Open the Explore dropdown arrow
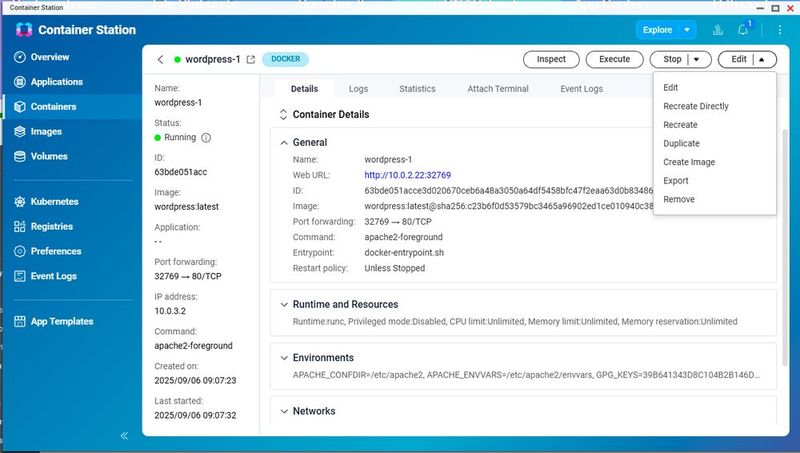 coord(687,30)
